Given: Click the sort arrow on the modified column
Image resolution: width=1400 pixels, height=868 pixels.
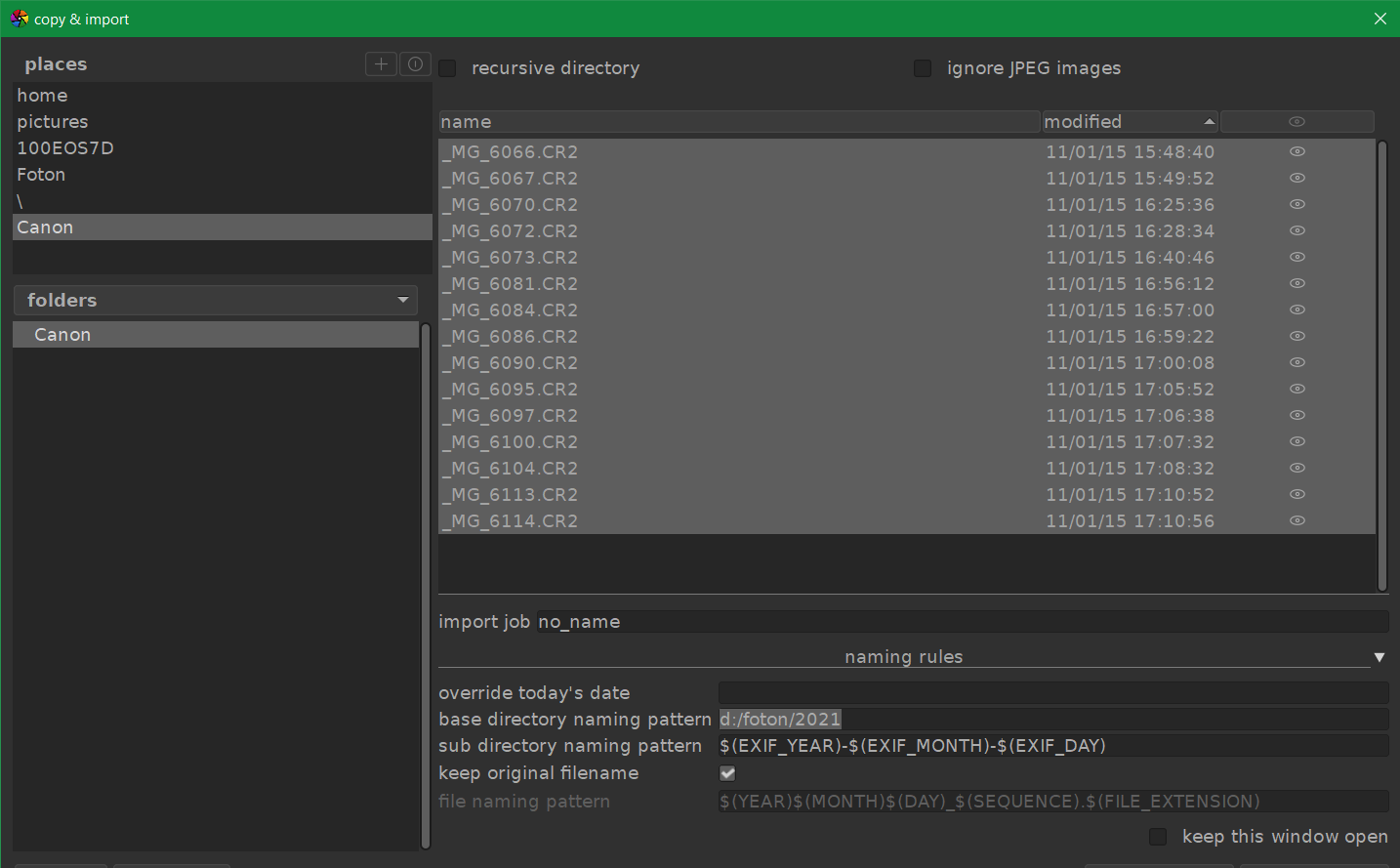Looking at the screenshot, I should tap(1210, 121).
